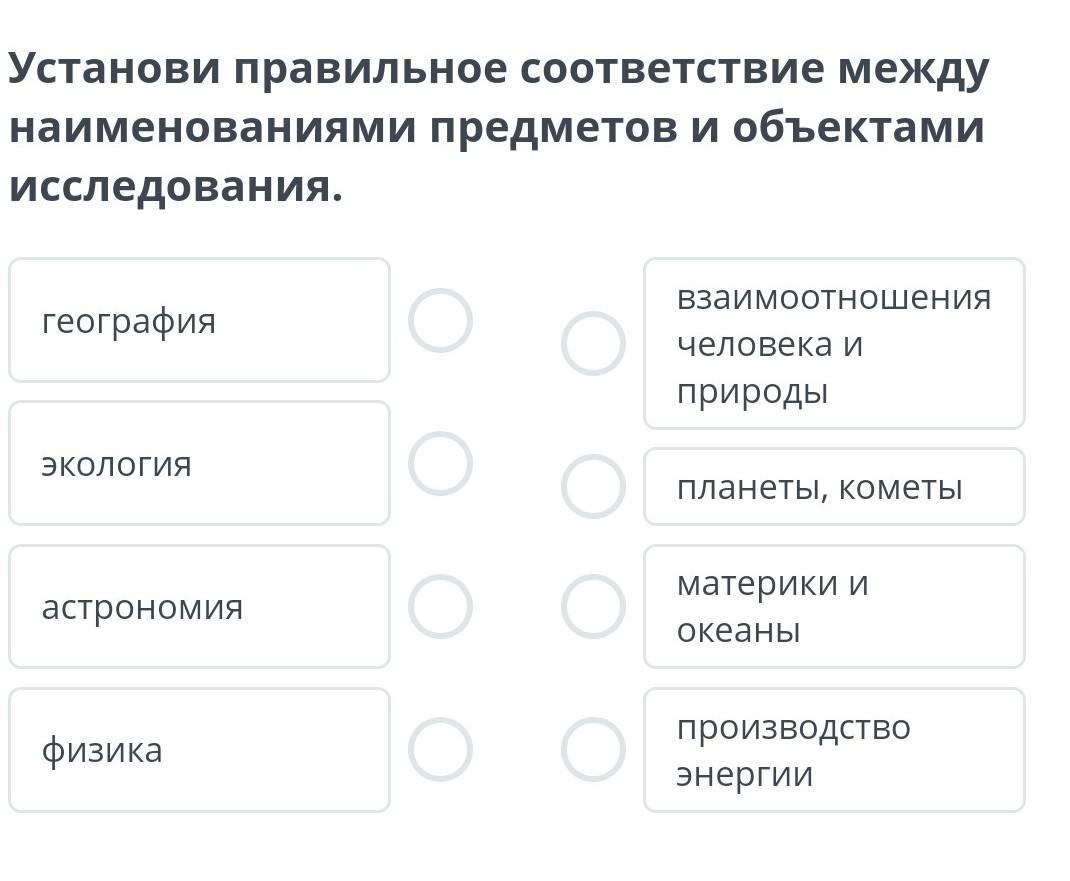Pick the взаимоотношения человека и природы answer box
This screenshot has width=1070, height=881.
[834, 343]
